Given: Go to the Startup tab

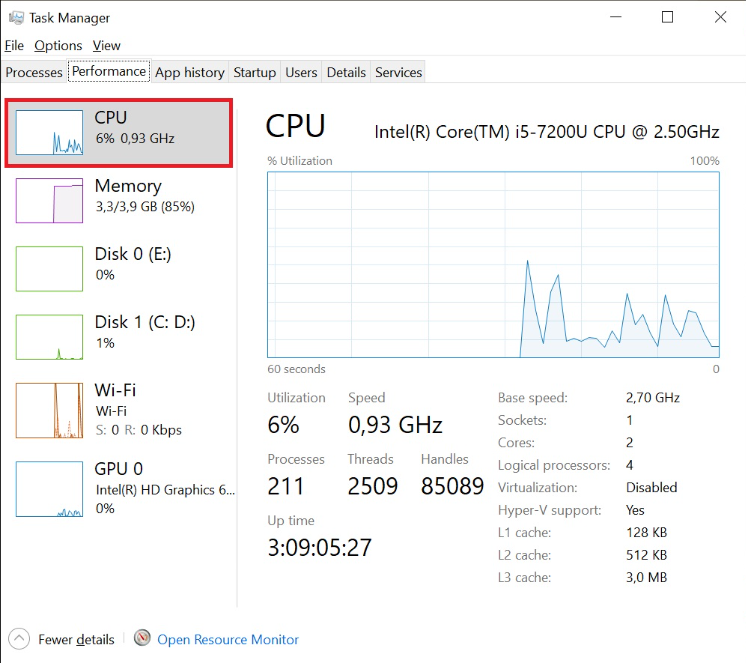Looking at the screenshot, I should click(254, 72).
